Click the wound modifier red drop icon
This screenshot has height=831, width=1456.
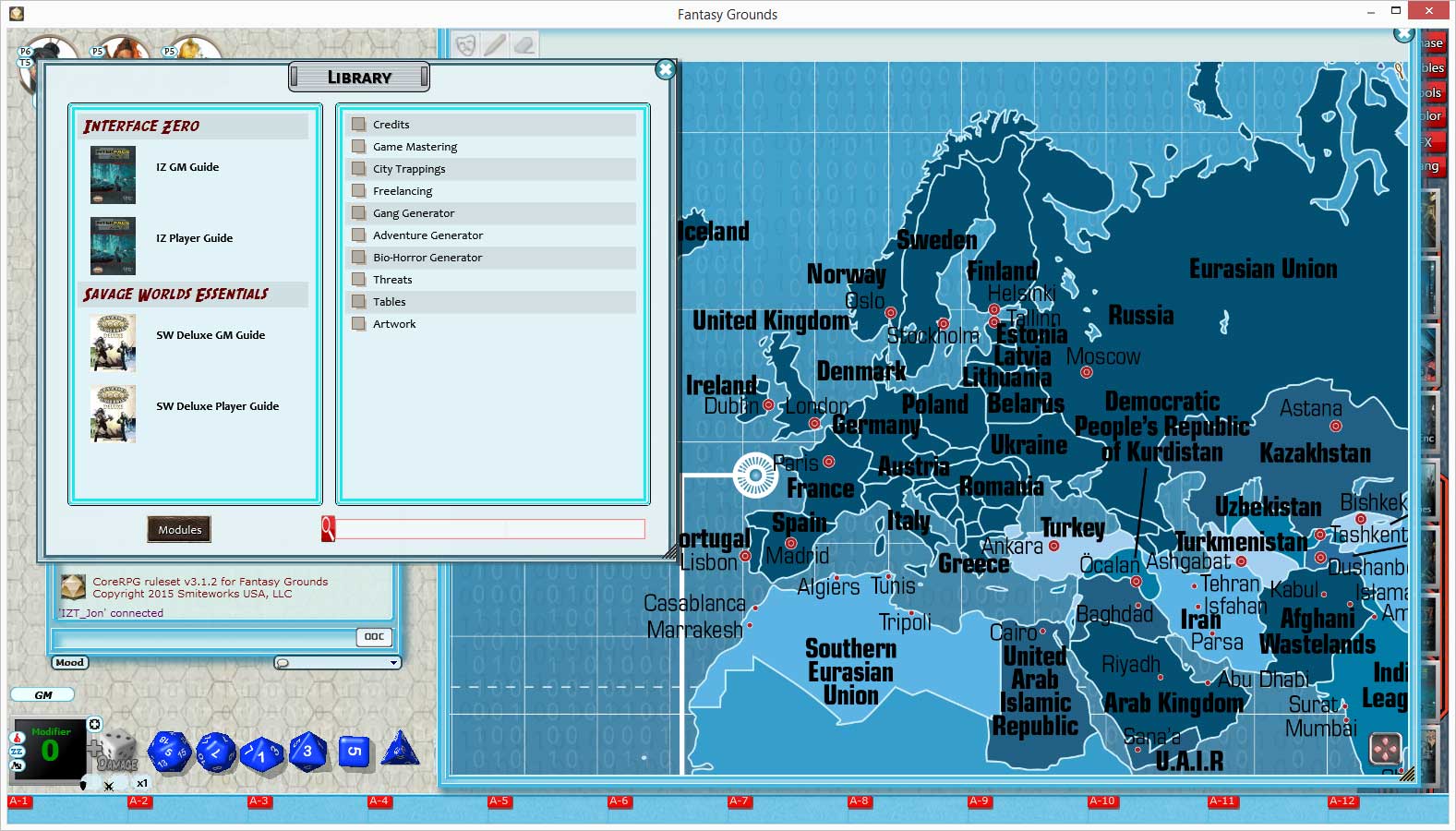point(18,738)
